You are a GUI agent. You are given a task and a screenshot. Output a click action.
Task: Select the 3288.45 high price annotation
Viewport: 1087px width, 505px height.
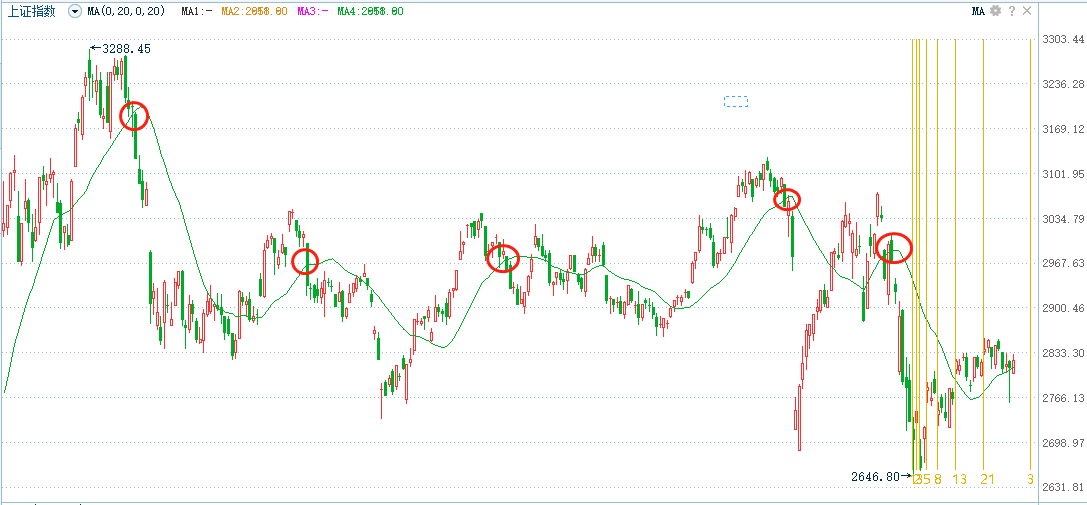tap(121, 49)
